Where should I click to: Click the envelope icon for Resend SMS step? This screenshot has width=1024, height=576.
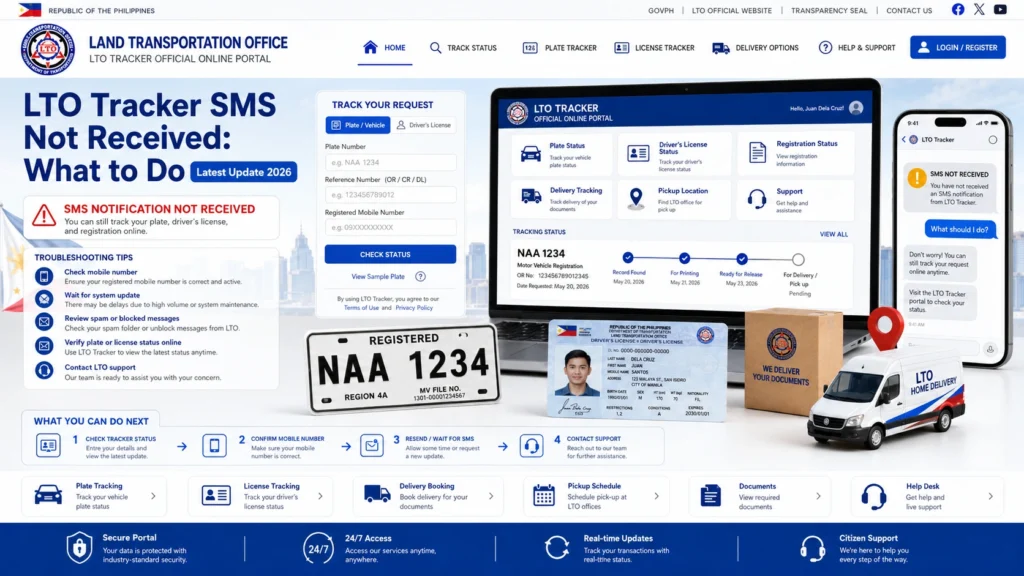372,445
